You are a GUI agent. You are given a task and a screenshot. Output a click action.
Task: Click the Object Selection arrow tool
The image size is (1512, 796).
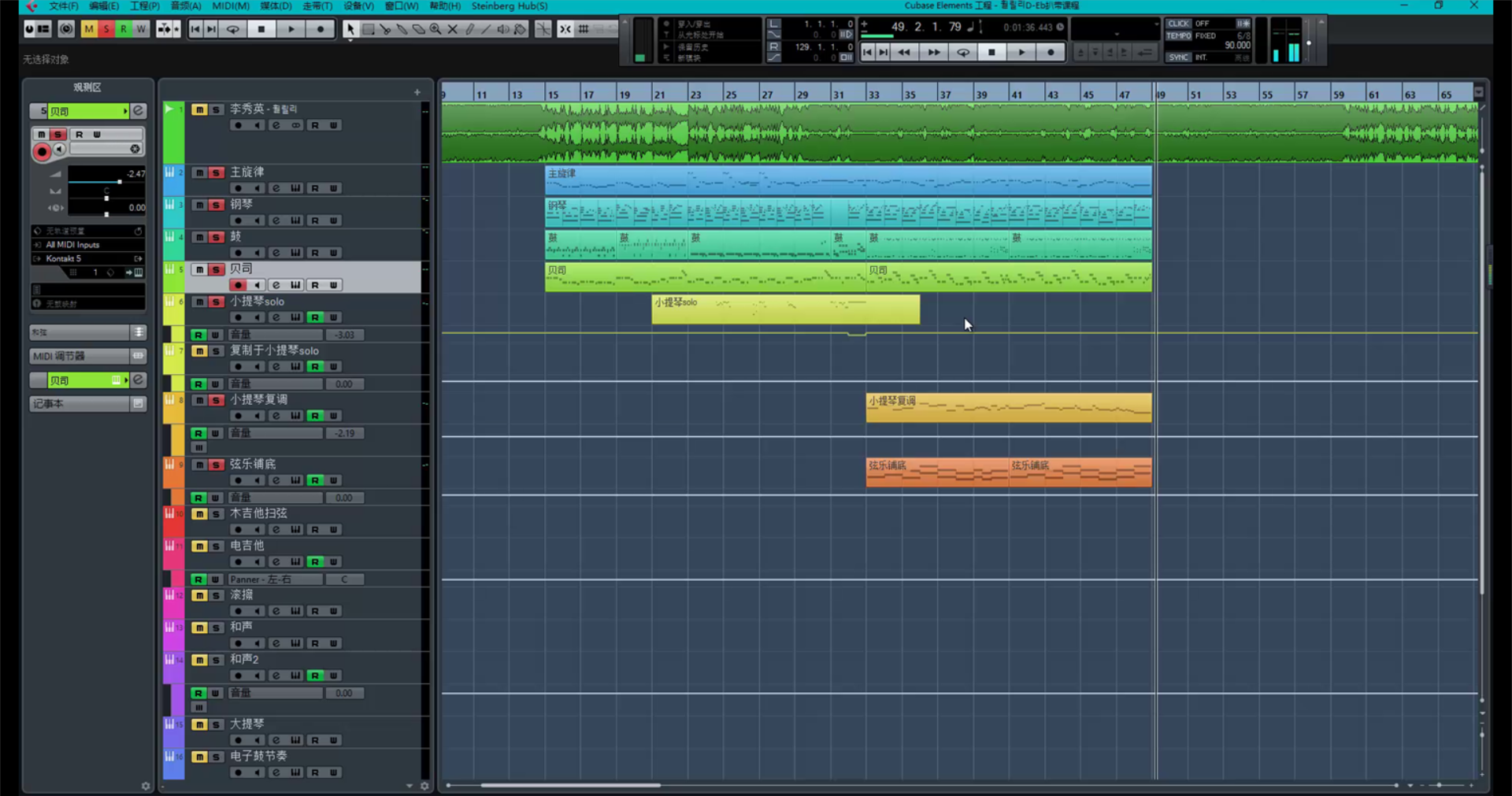coord(350,29)
